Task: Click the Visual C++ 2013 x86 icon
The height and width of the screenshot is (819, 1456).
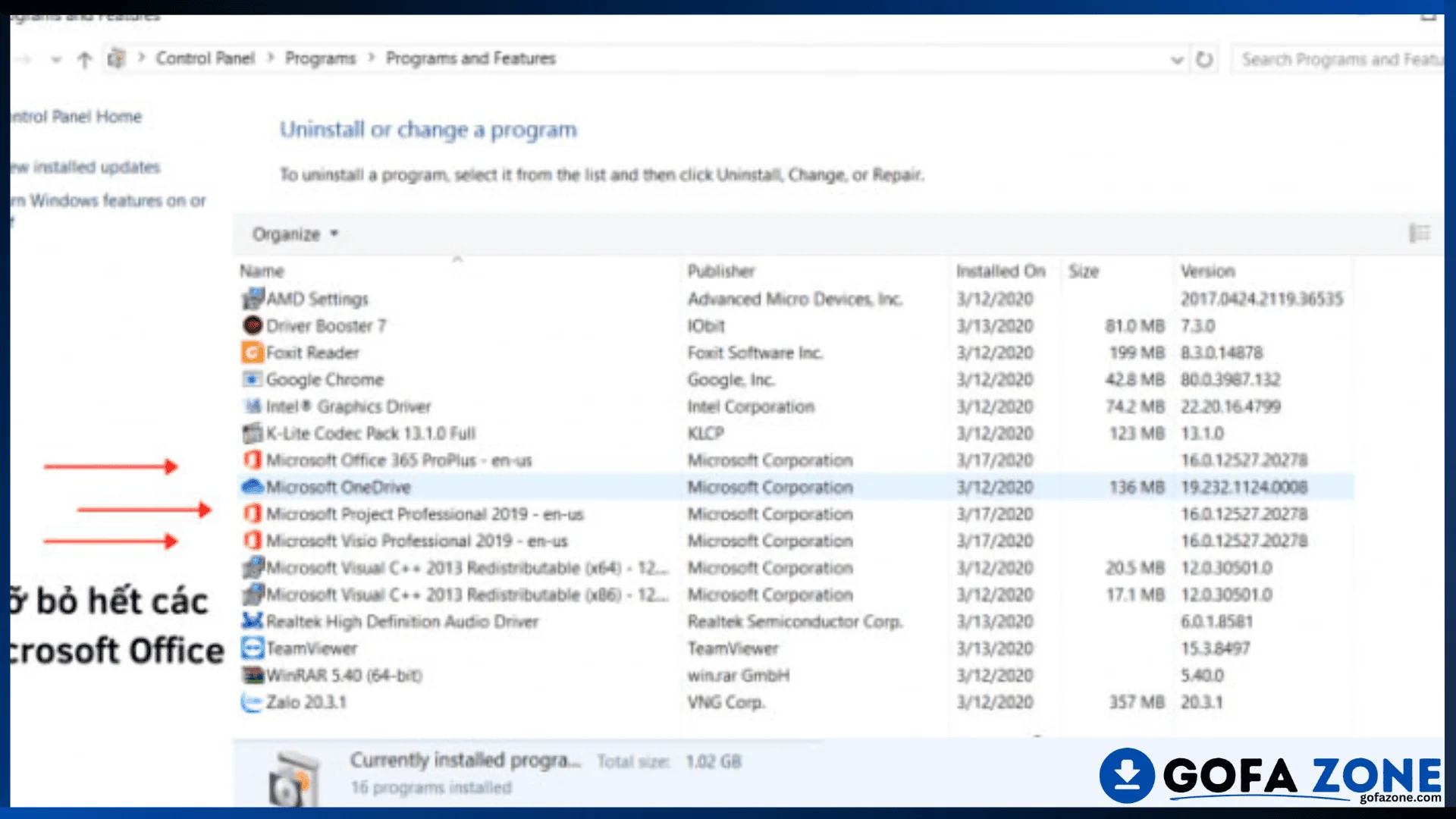Action: (253, 595)
